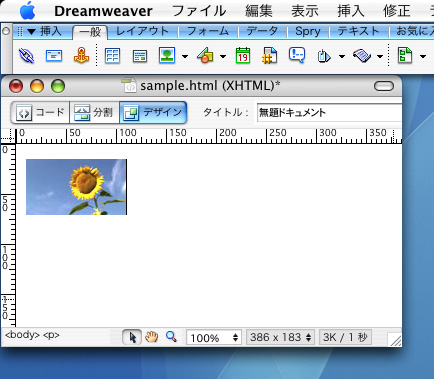Open the 100% zoom level dropdown
The width and height of the screenshot is (434, 379).
coord(214,338)
